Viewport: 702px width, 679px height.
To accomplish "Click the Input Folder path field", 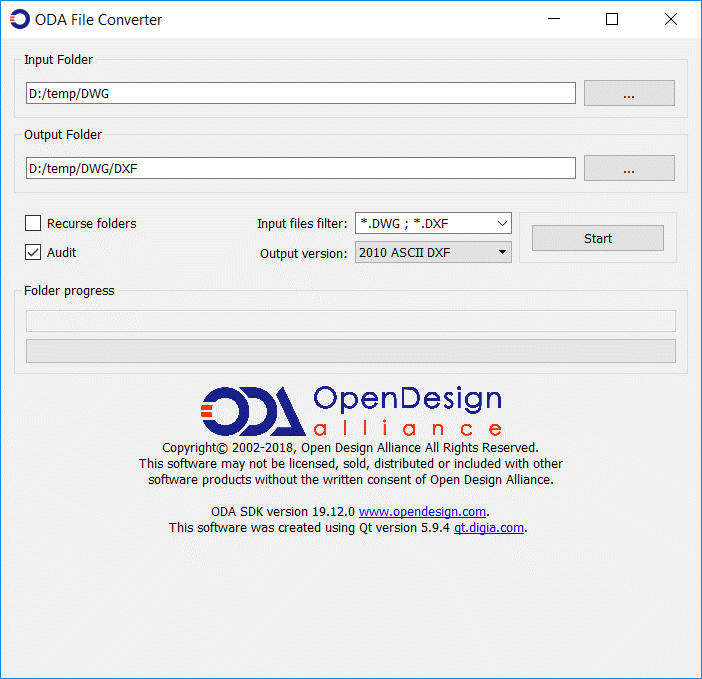I will tap(301, 93).
